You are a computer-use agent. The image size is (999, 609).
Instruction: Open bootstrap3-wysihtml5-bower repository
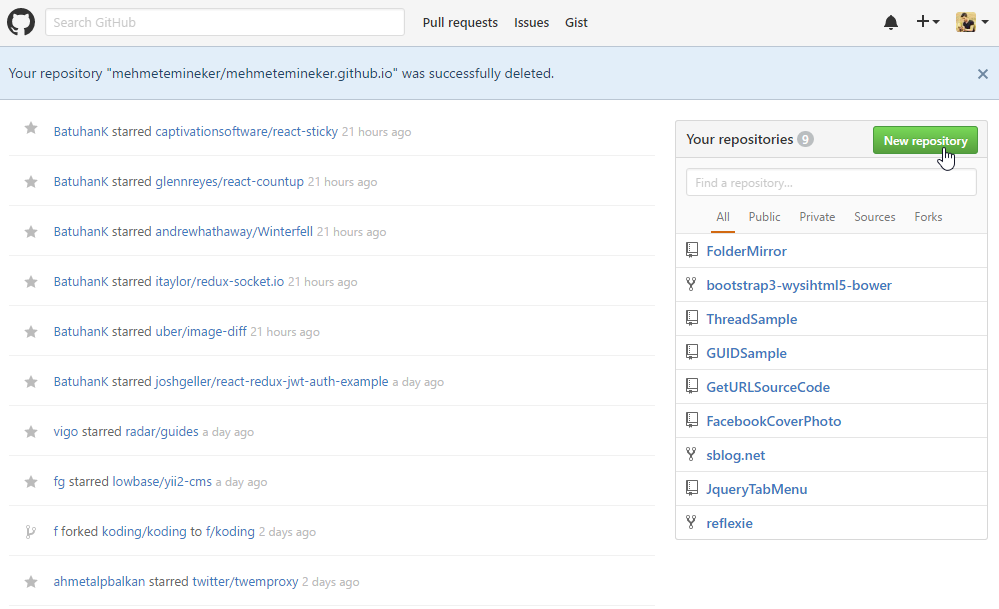tap(799, 285)
